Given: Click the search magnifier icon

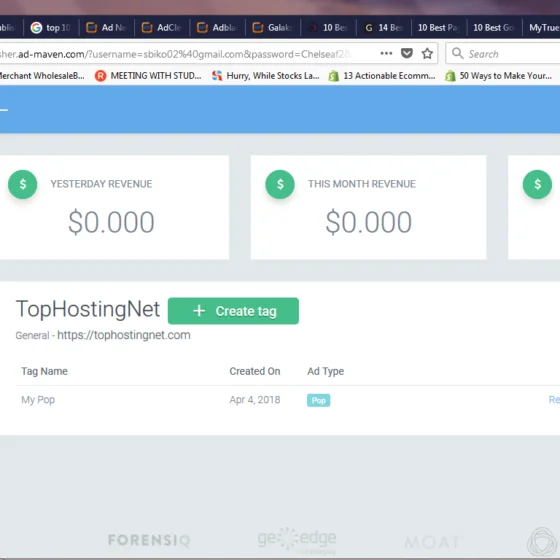Looking at the screenshot, I should pyautogui.click(x=458, y=54).
